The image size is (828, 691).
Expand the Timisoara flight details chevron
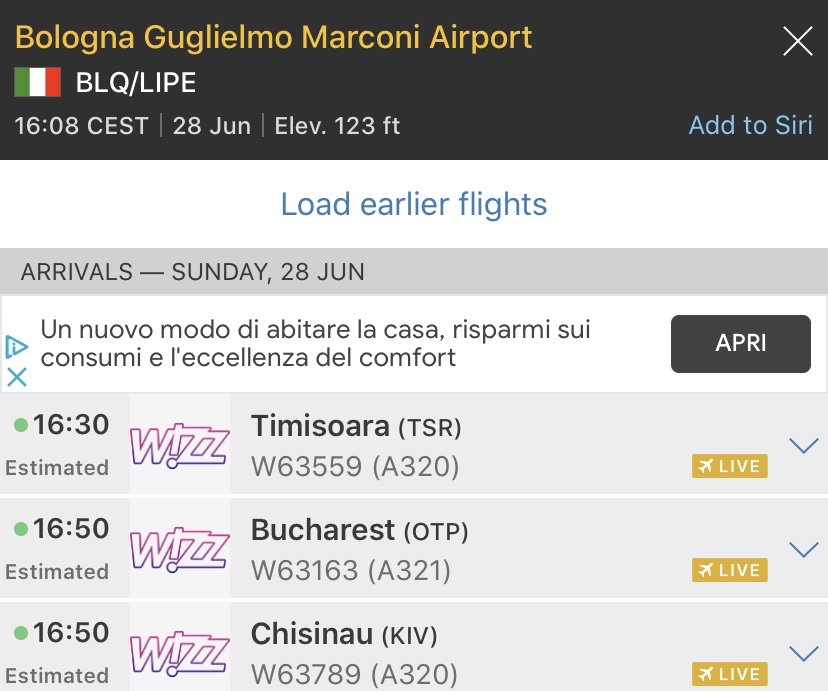click(803, 445)
